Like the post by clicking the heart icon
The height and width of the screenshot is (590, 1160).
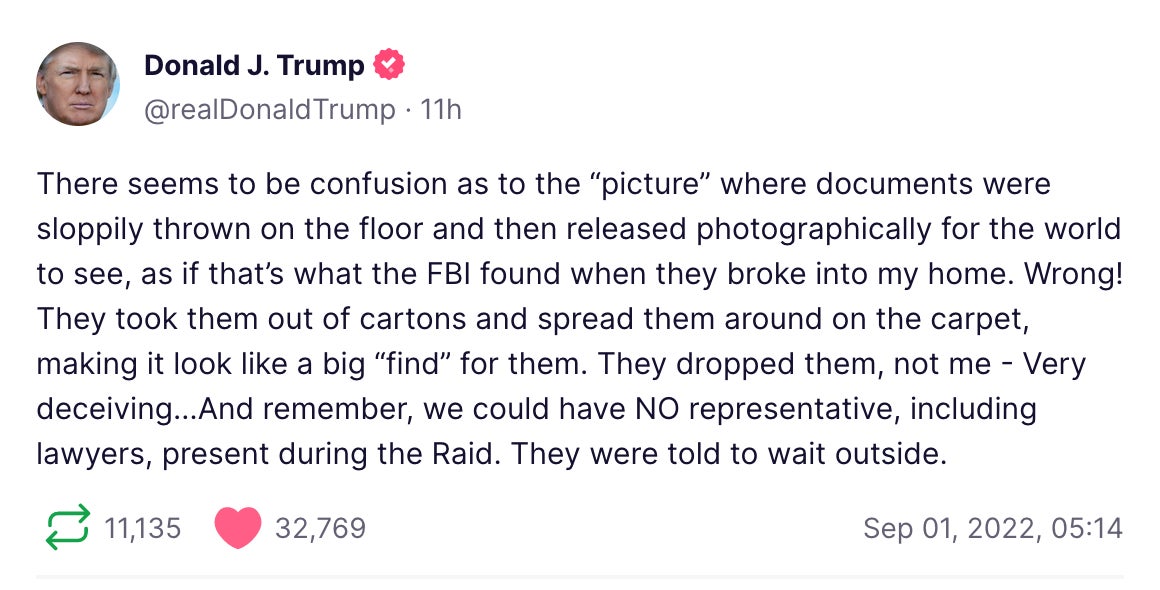tap(235, 525)
